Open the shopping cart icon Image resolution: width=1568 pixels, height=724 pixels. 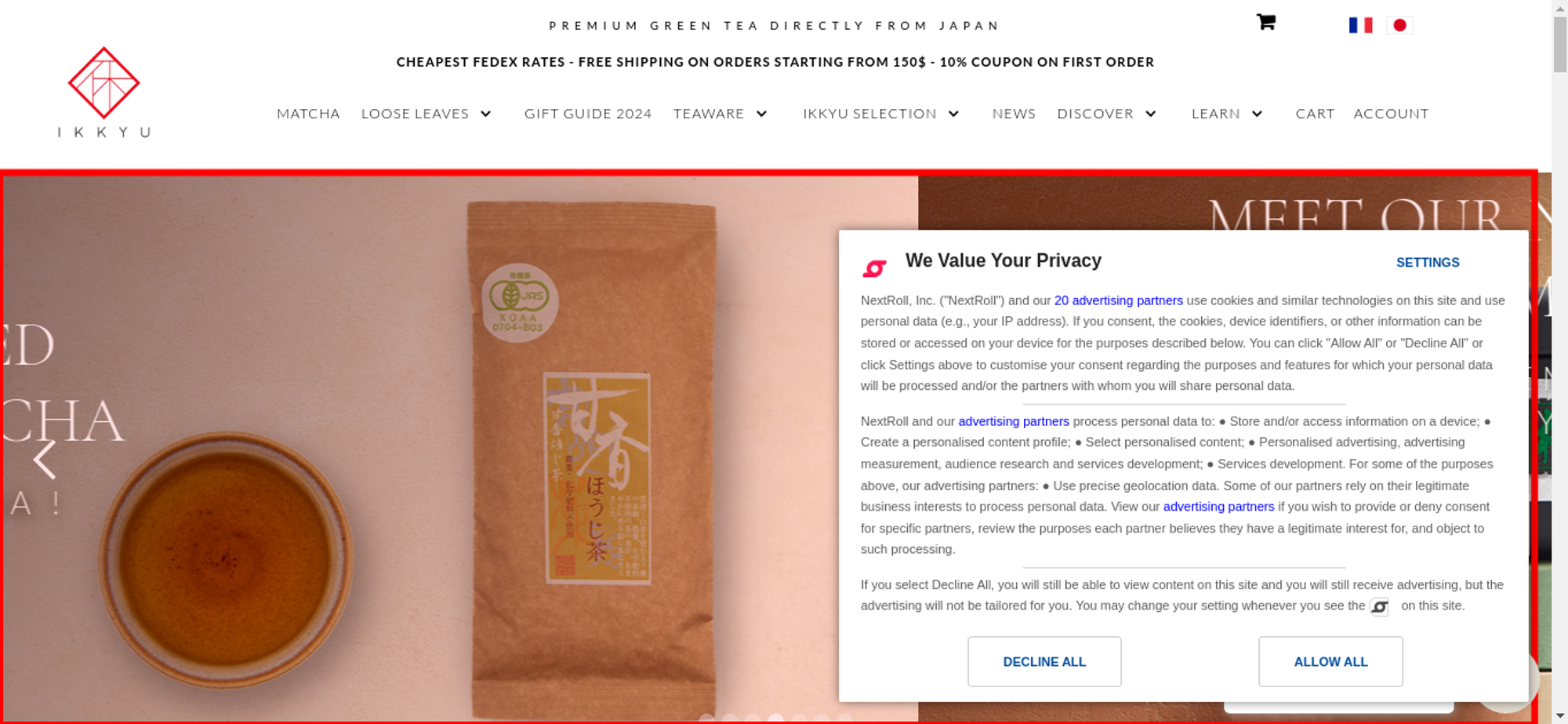(x=1265, y=22)
